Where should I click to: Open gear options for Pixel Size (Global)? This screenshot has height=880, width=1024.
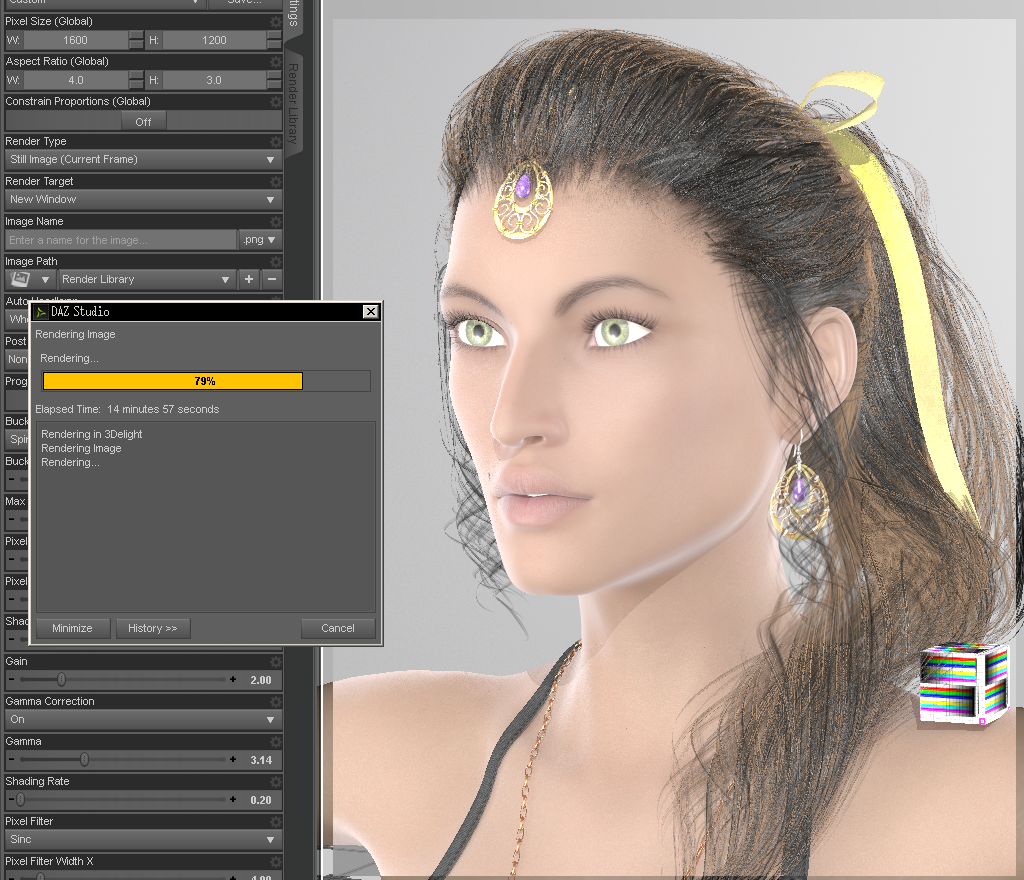[276, 22]
